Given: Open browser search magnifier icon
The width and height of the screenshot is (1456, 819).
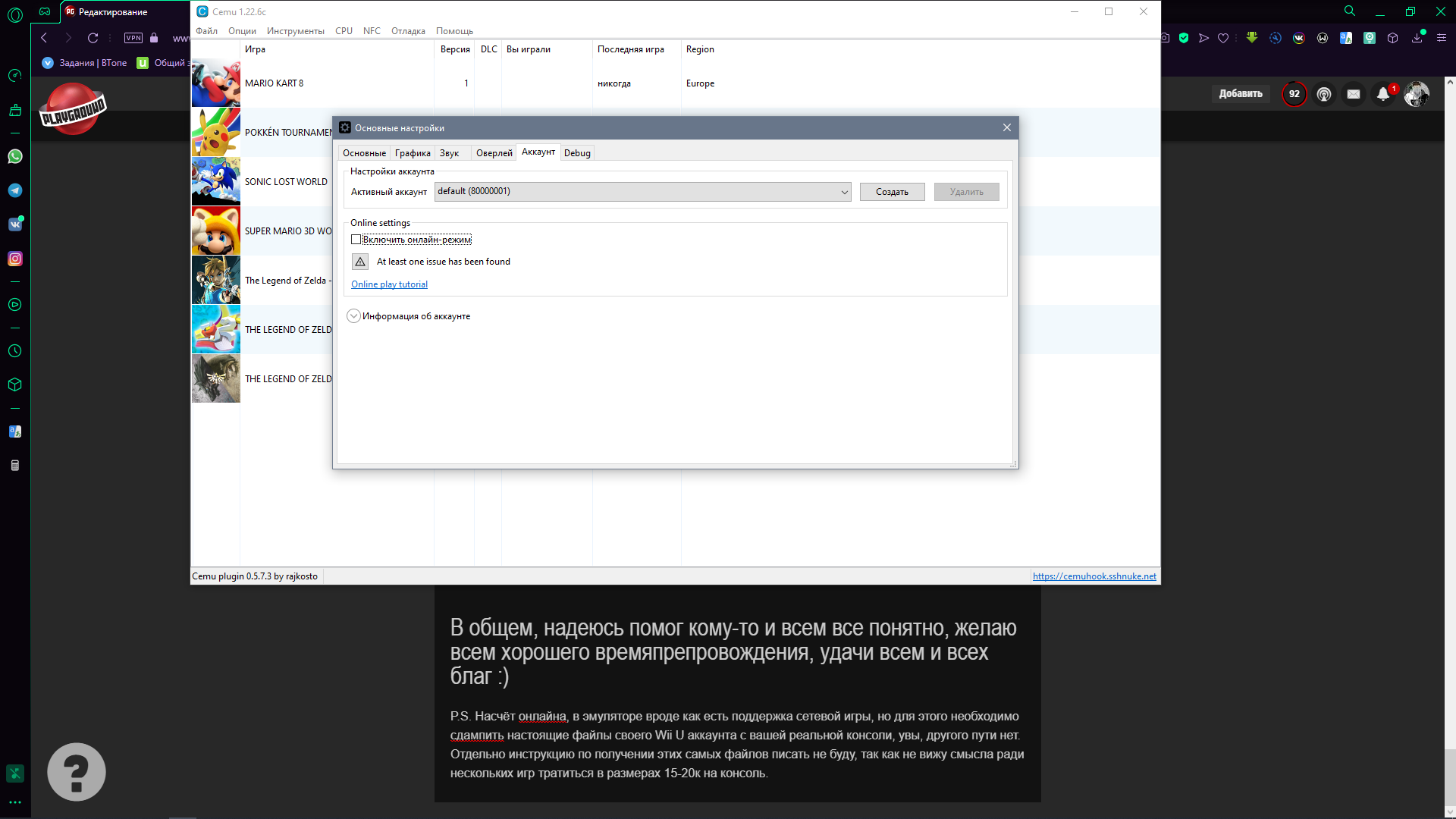Looking at the screenshot, I should (x=1350, y=11).
